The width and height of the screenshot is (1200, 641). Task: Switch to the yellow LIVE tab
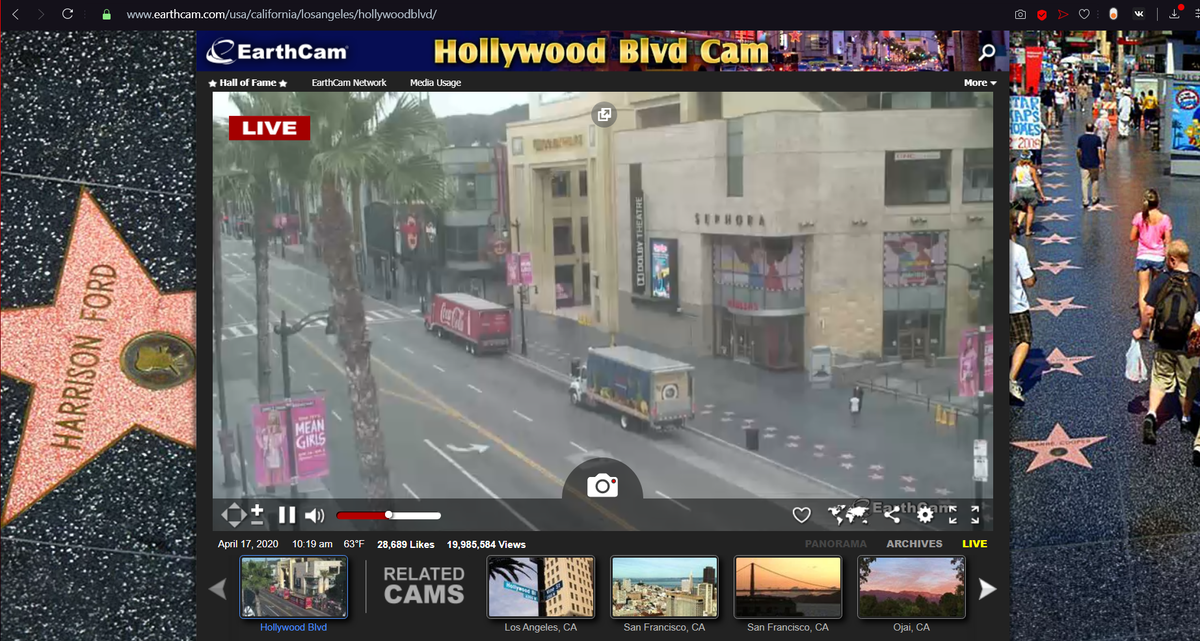point(974,544)
